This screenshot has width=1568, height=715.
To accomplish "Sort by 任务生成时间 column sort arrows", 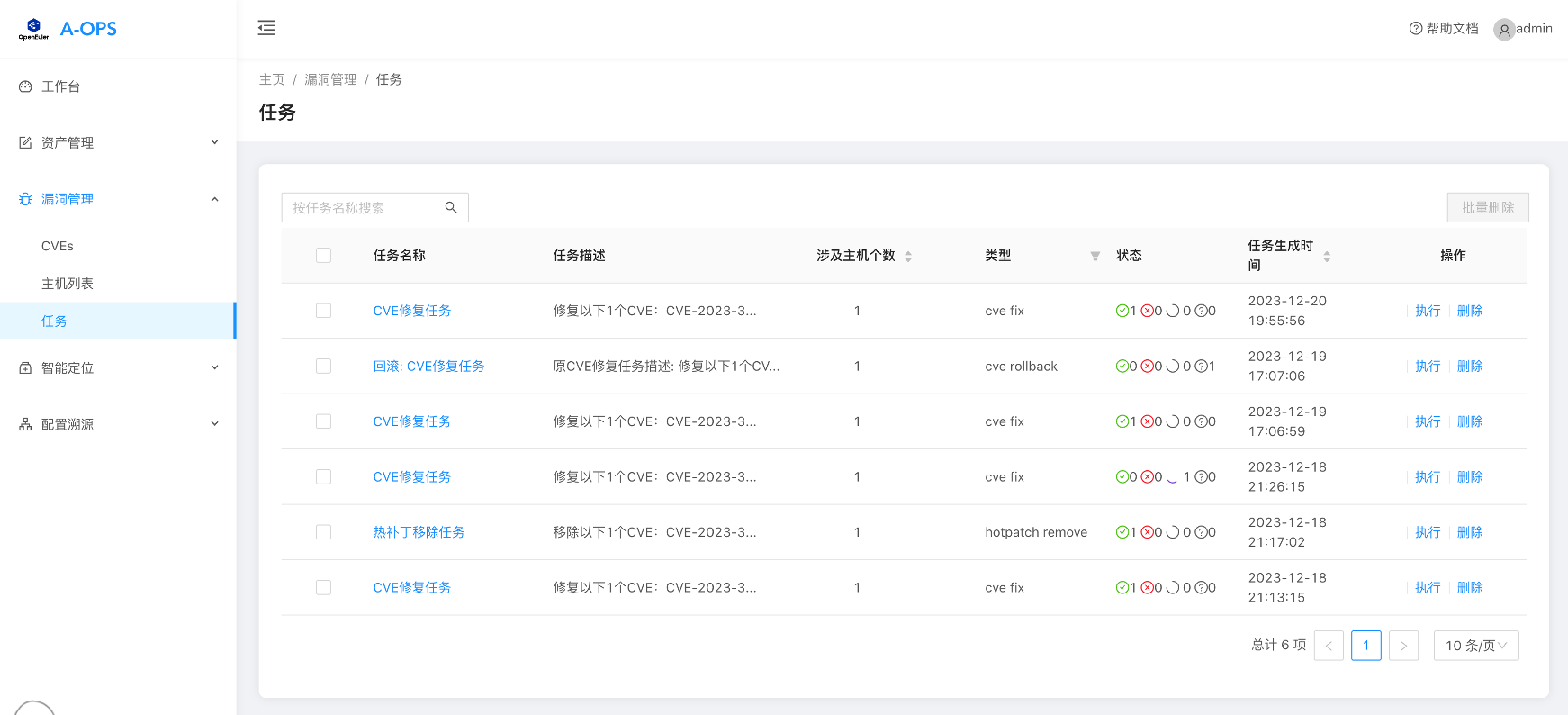I will [x=1327, y=257].
